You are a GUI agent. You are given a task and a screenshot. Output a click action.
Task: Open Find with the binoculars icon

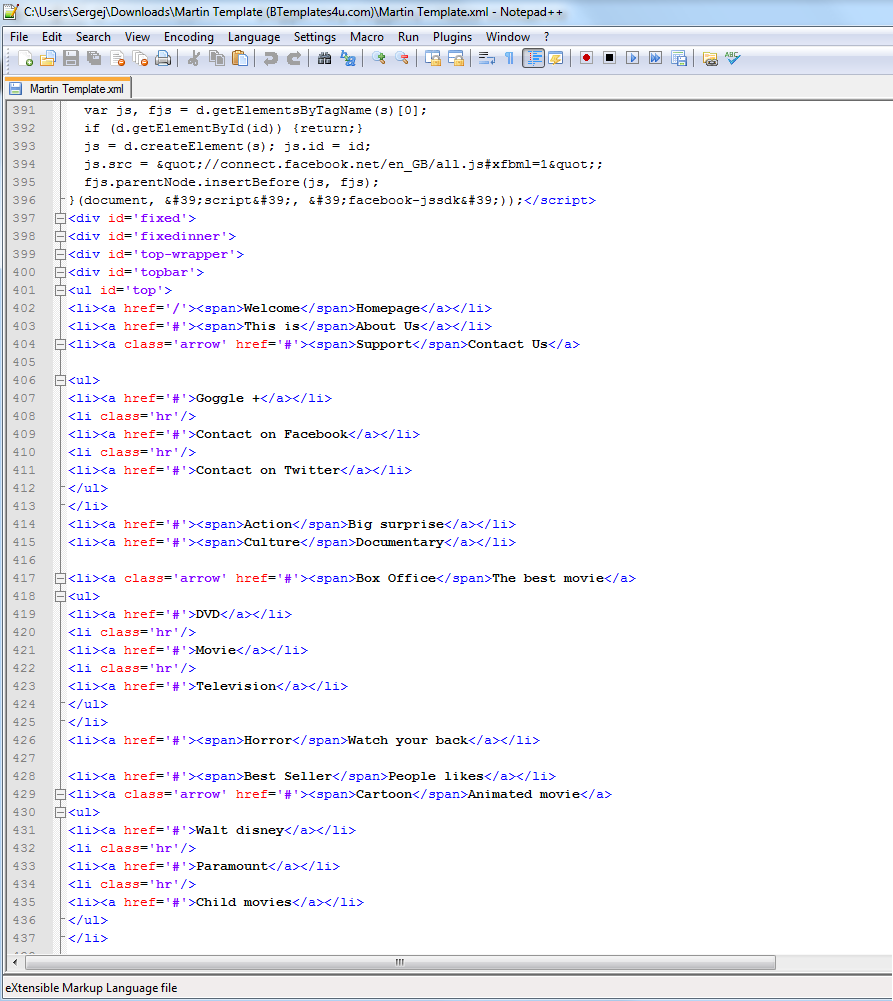[x=324, y=59]
